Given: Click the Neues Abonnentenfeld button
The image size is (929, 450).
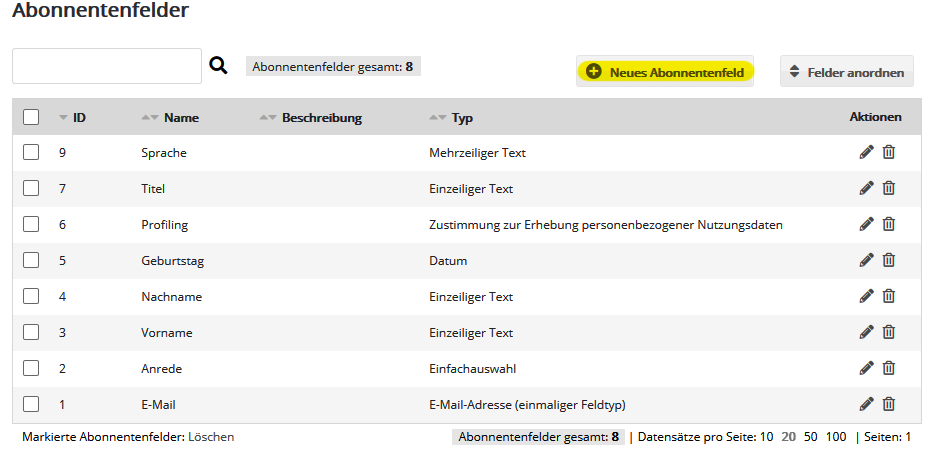Looking at the screenshot, I should (x=666, y=72).
